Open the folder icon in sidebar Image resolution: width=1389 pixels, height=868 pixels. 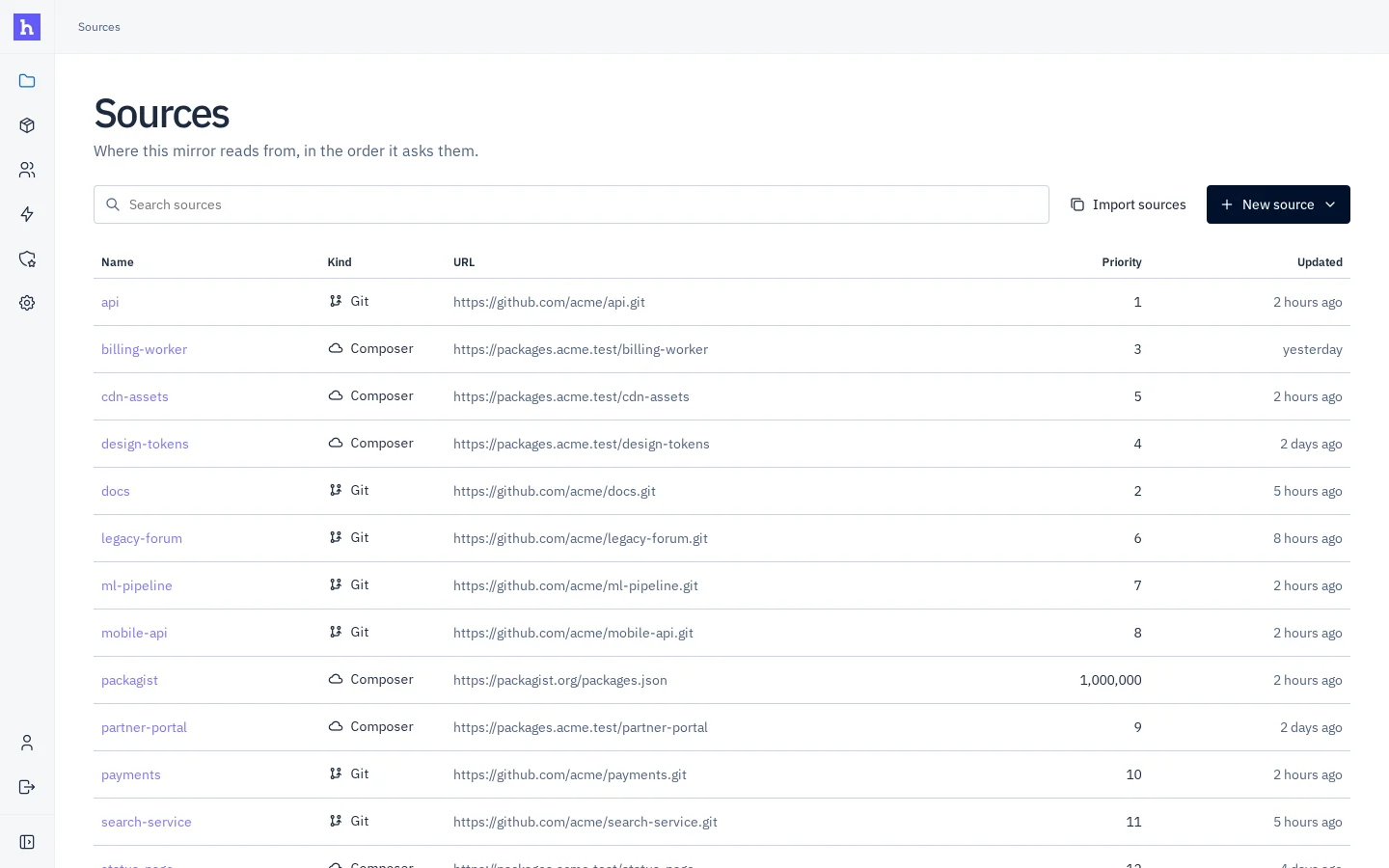(27, 81)
